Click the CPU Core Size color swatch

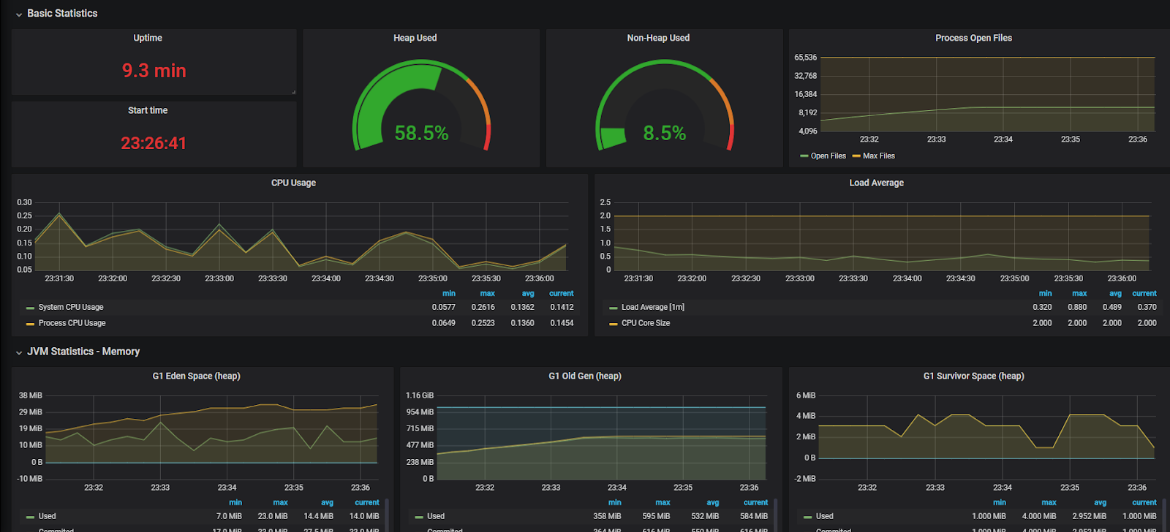pyautogui.click(x=613, y=323)
